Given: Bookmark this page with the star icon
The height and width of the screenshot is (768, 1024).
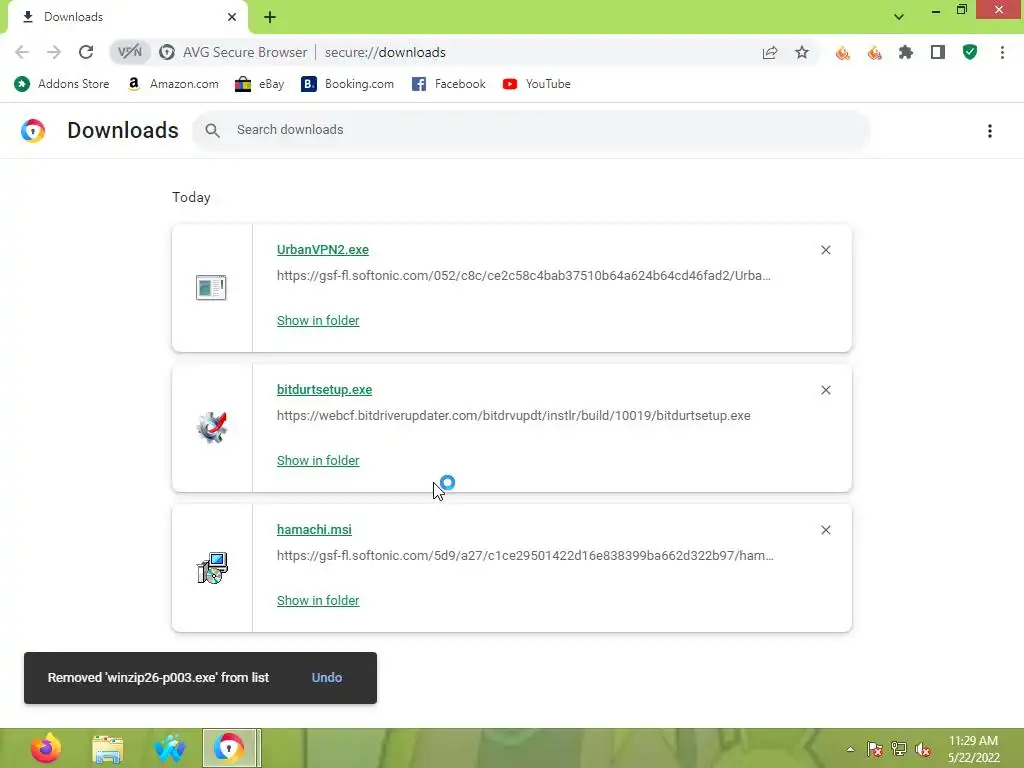Looking at the screenshot, I should tap(802, 52).
